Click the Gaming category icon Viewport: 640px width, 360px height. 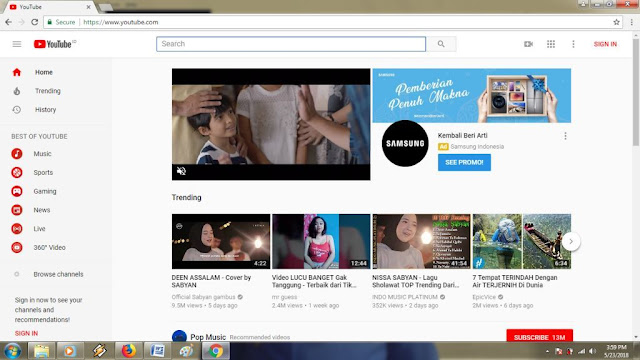tap(17, 191)
